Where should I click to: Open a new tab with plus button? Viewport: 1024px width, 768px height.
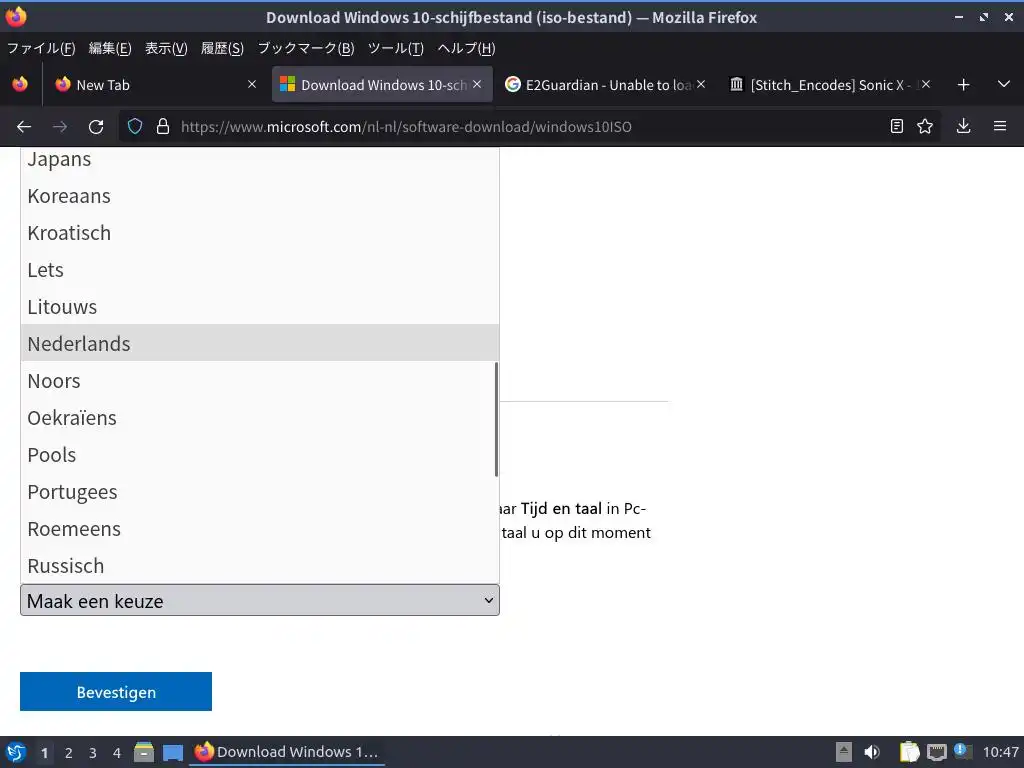click(963, 85)
